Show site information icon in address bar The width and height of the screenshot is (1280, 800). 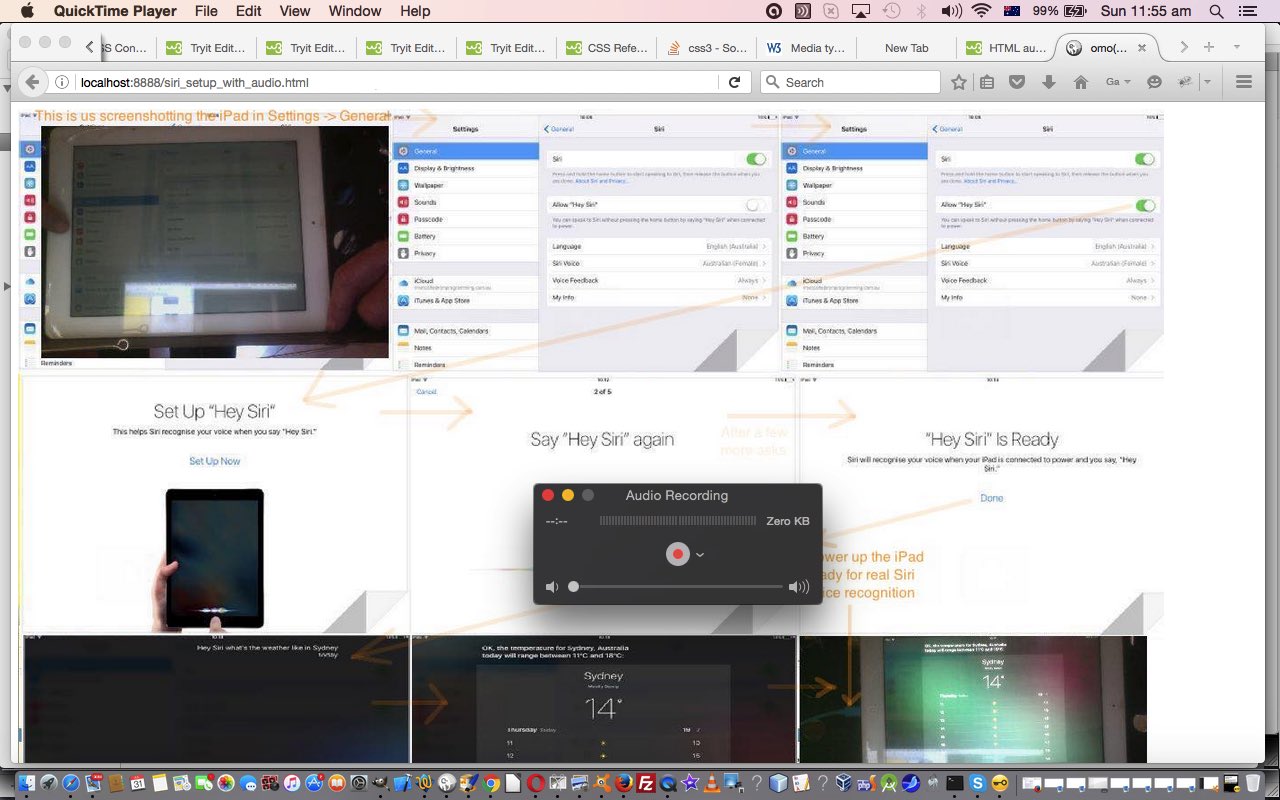[x=62, y=82]
